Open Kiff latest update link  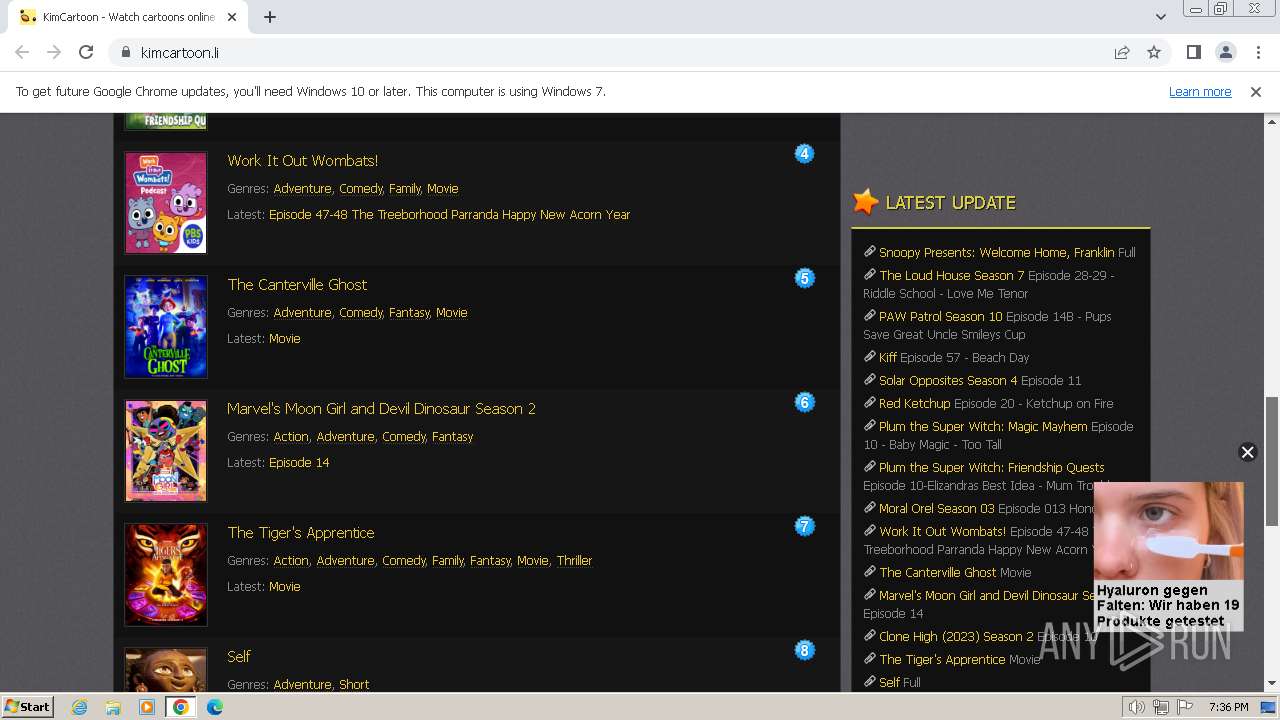(x=888, y=357)
